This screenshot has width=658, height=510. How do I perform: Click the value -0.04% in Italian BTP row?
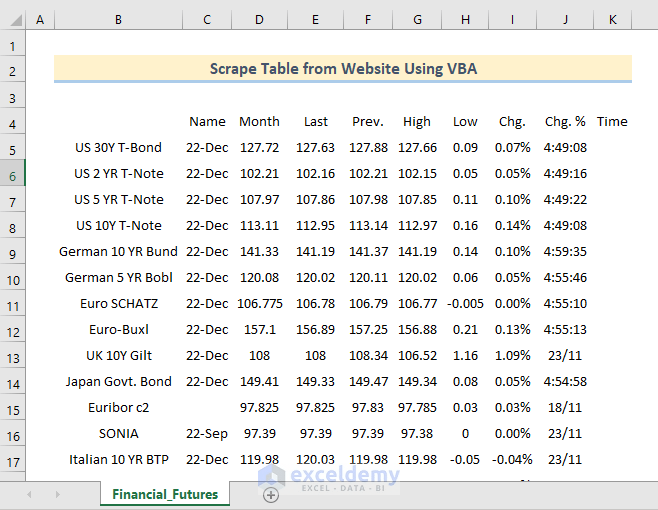click(x=512, y=460)
